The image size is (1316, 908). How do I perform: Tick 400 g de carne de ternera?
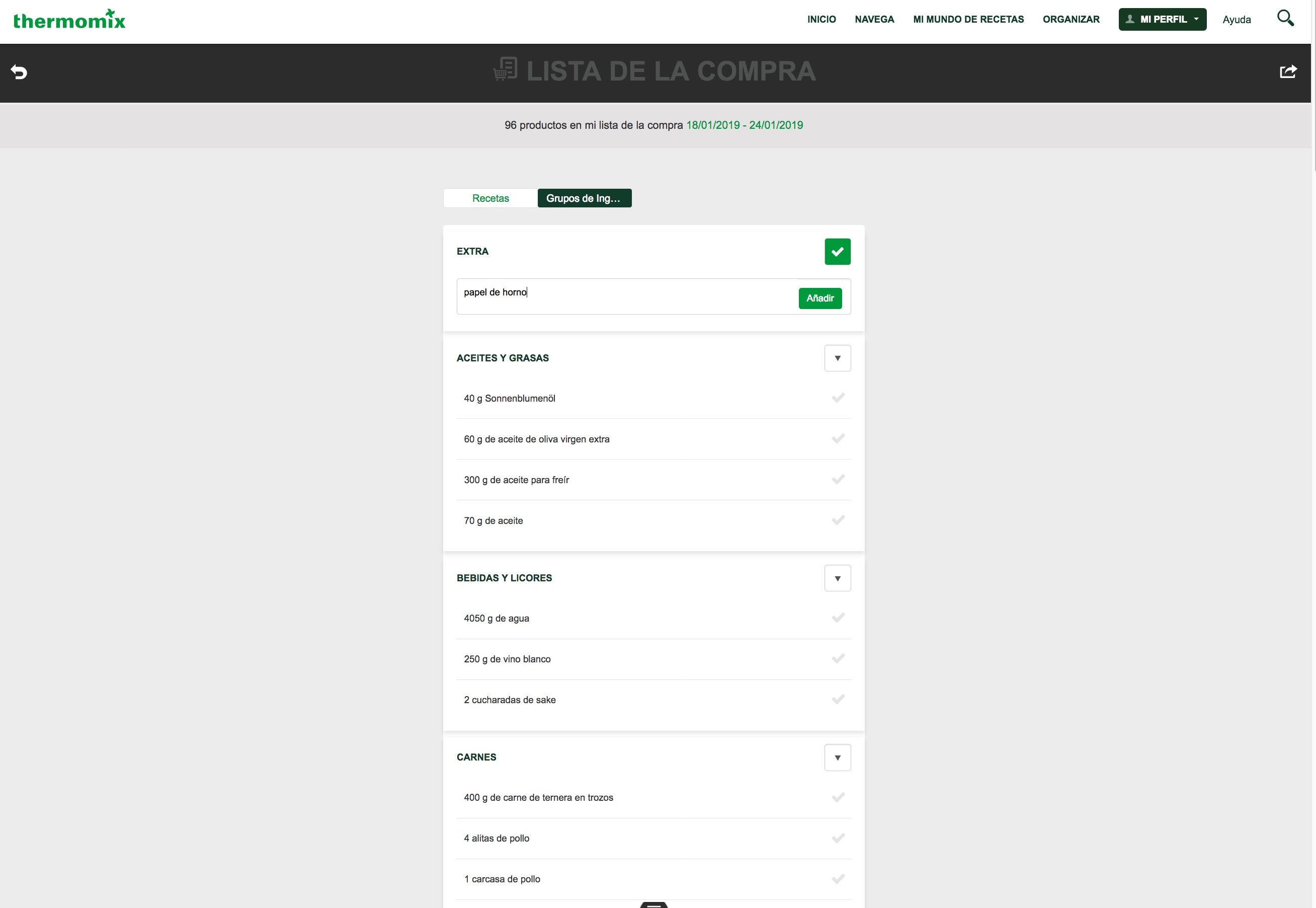(x=838, y=797)
